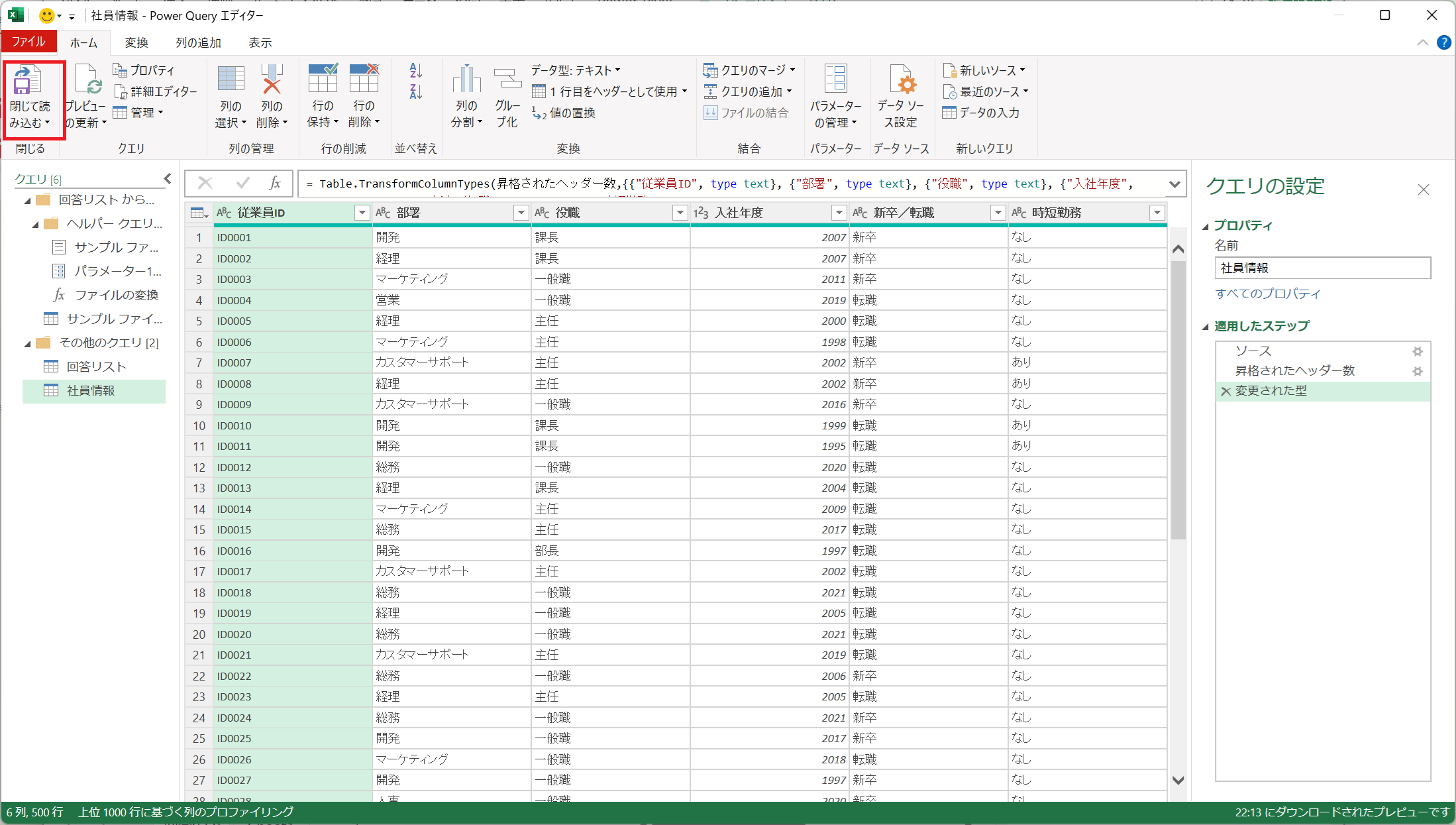The width and height of the screenshot is (1456, 825).
Task: Click 行の削除 (Remove Rows) icon
Action: [364, 80]
